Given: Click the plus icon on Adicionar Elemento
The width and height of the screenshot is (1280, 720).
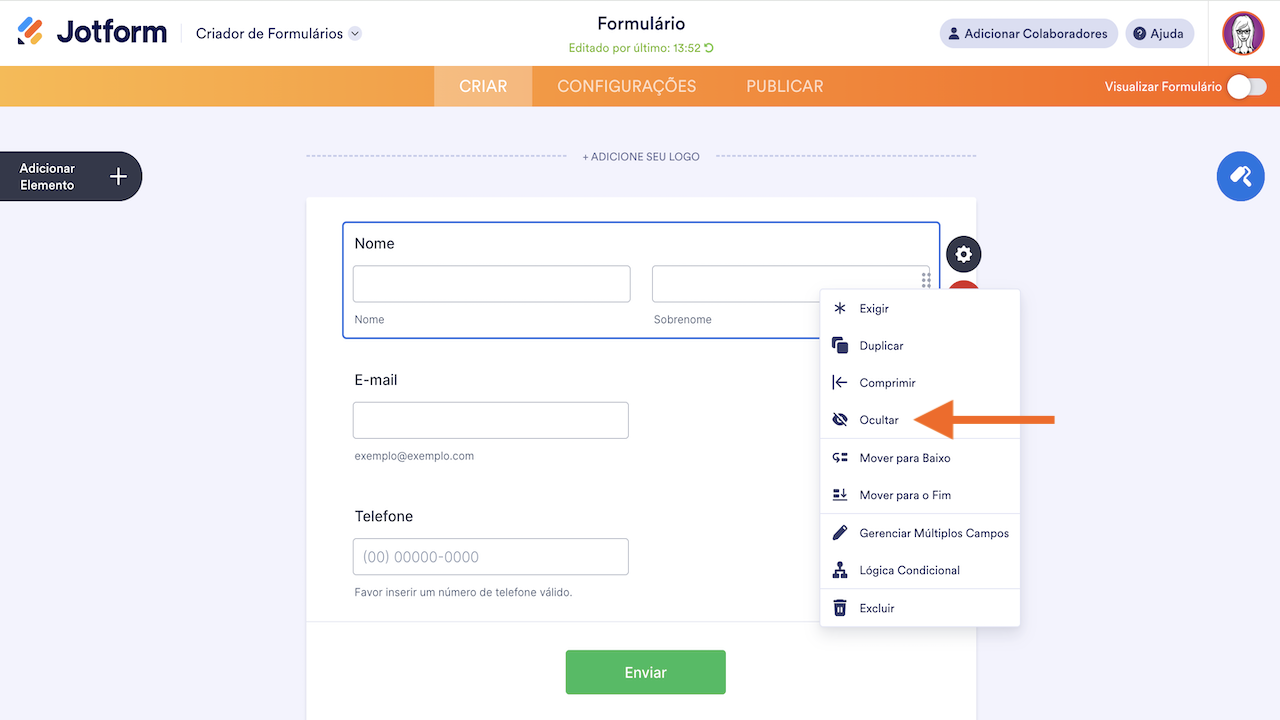Looking at the screenshot, I should (118, 177).
